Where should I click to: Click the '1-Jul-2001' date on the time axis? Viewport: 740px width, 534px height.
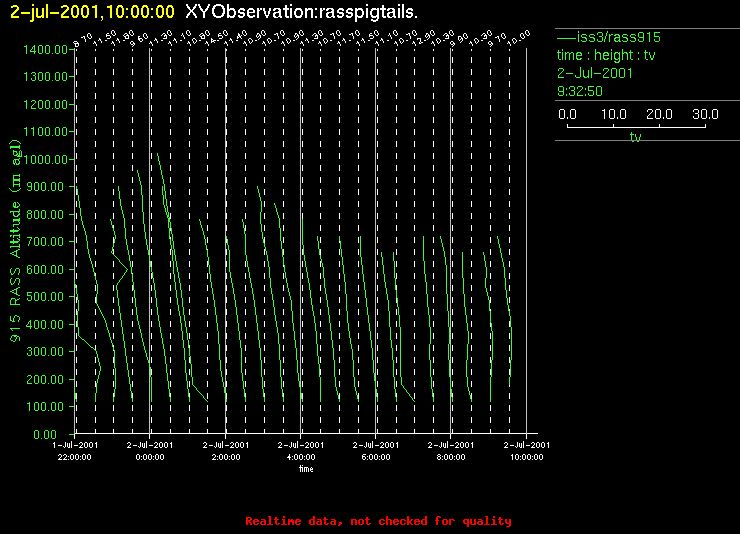click(x=75, y=445)
